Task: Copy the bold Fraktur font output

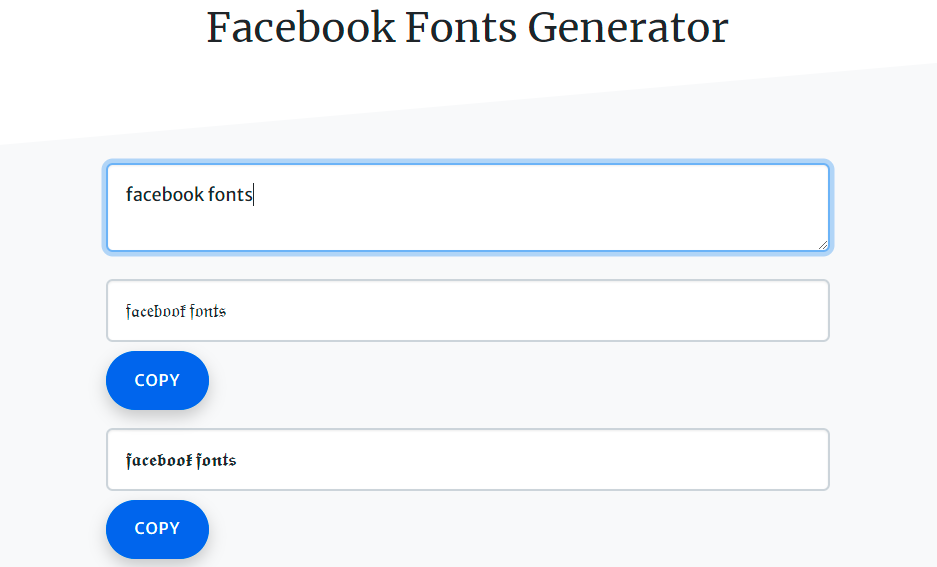Action: coord(157,529)
